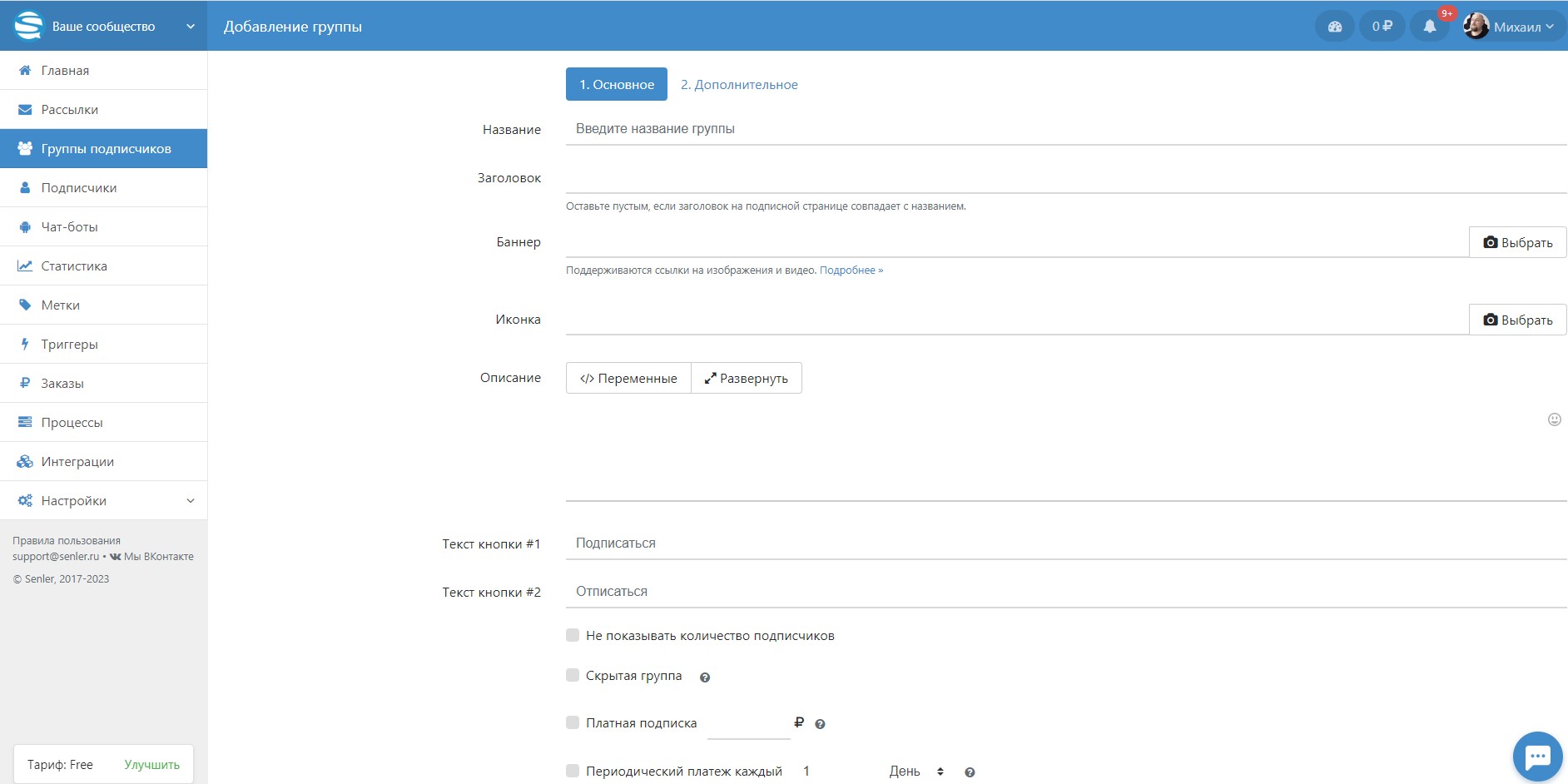This screenshot has width=1568, height=784.
Task: Open the dashboard gauge icon in header
Action: click(1335, 27)
